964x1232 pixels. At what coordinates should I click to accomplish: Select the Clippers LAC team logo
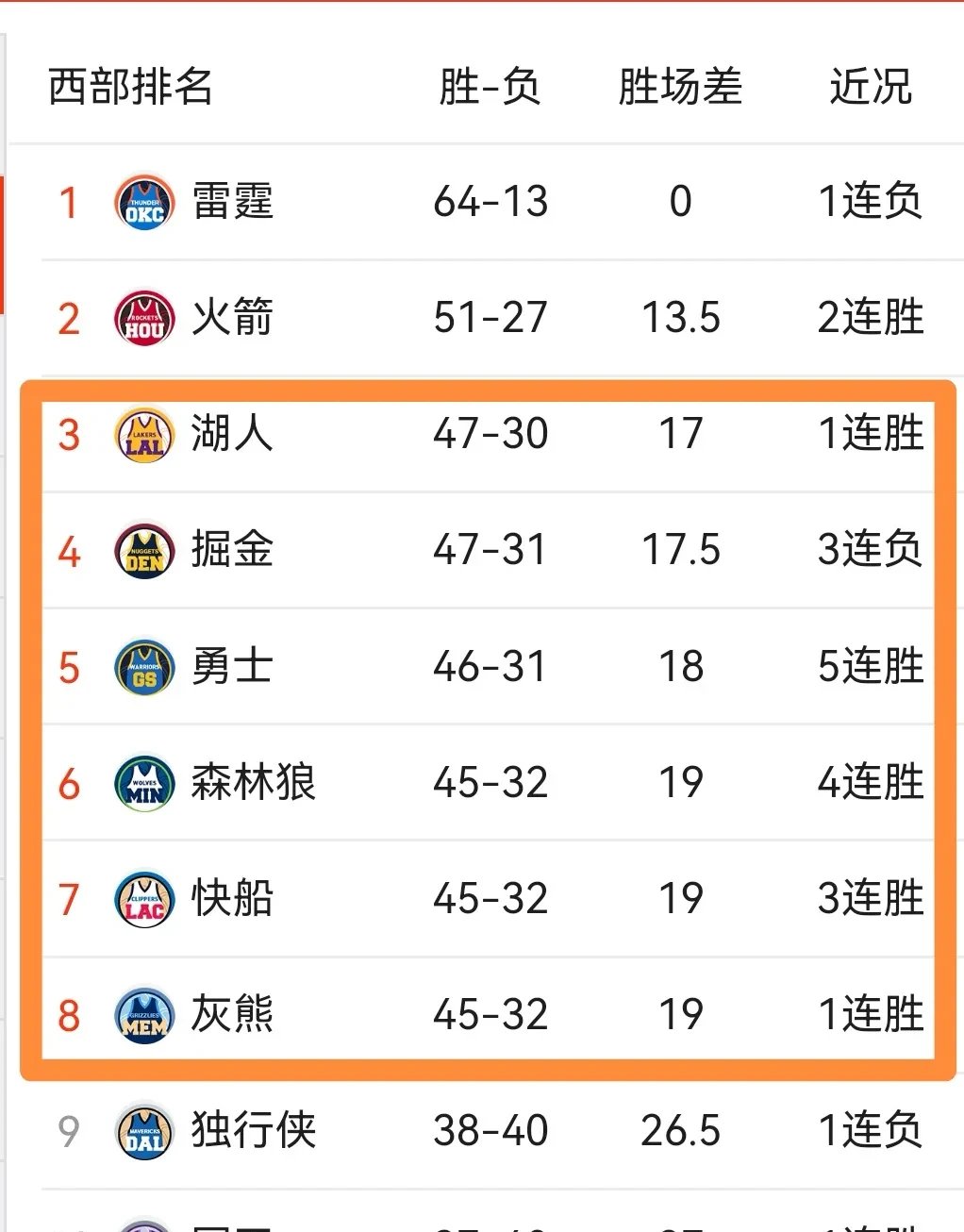coord(143,899)
